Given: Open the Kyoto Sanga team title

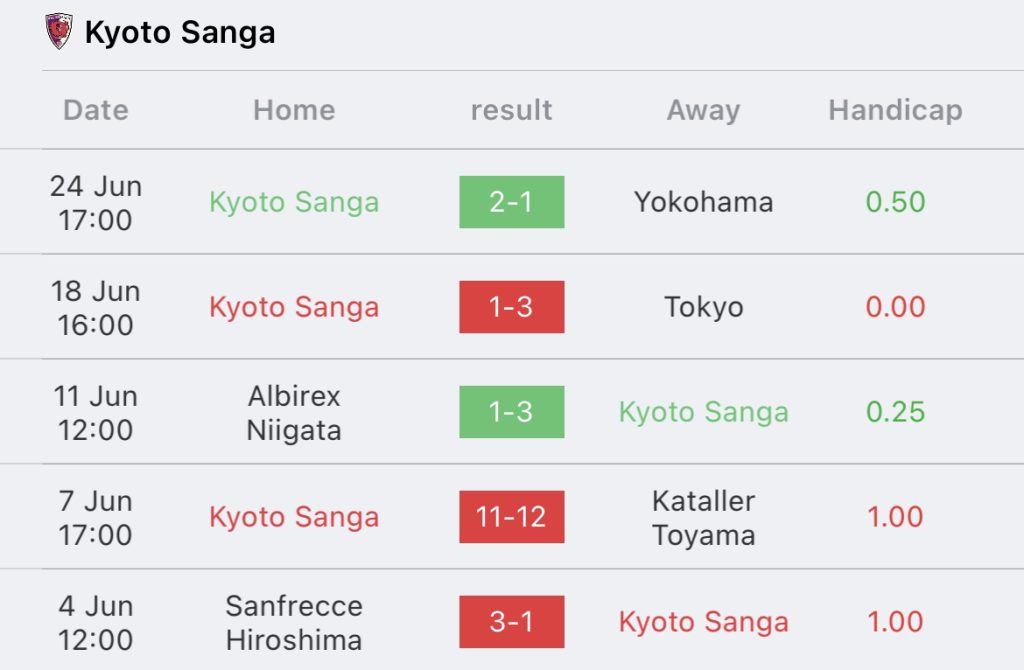Looking at the screenshot, I should [x=180, y=32].
